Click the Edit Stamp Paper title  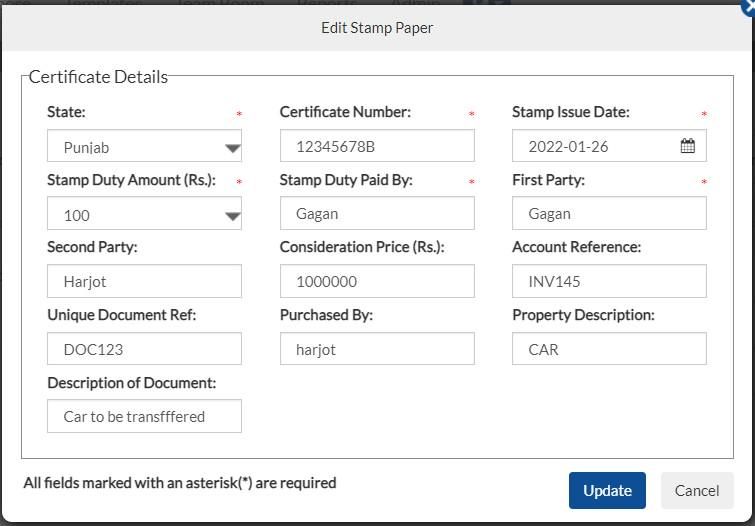[x=377, y=28]
